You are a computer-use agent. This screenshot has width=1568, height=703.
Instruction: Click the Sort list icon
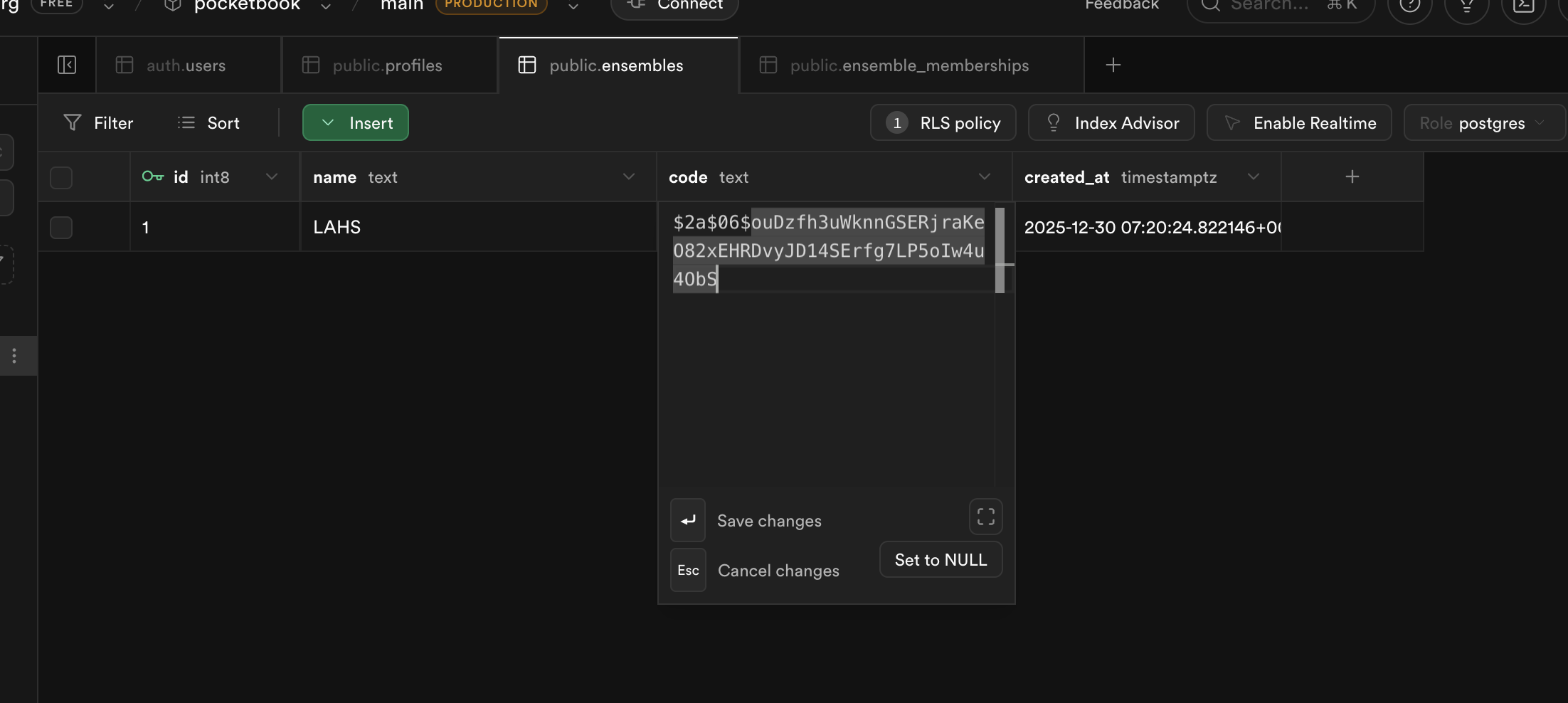(186, 122)
